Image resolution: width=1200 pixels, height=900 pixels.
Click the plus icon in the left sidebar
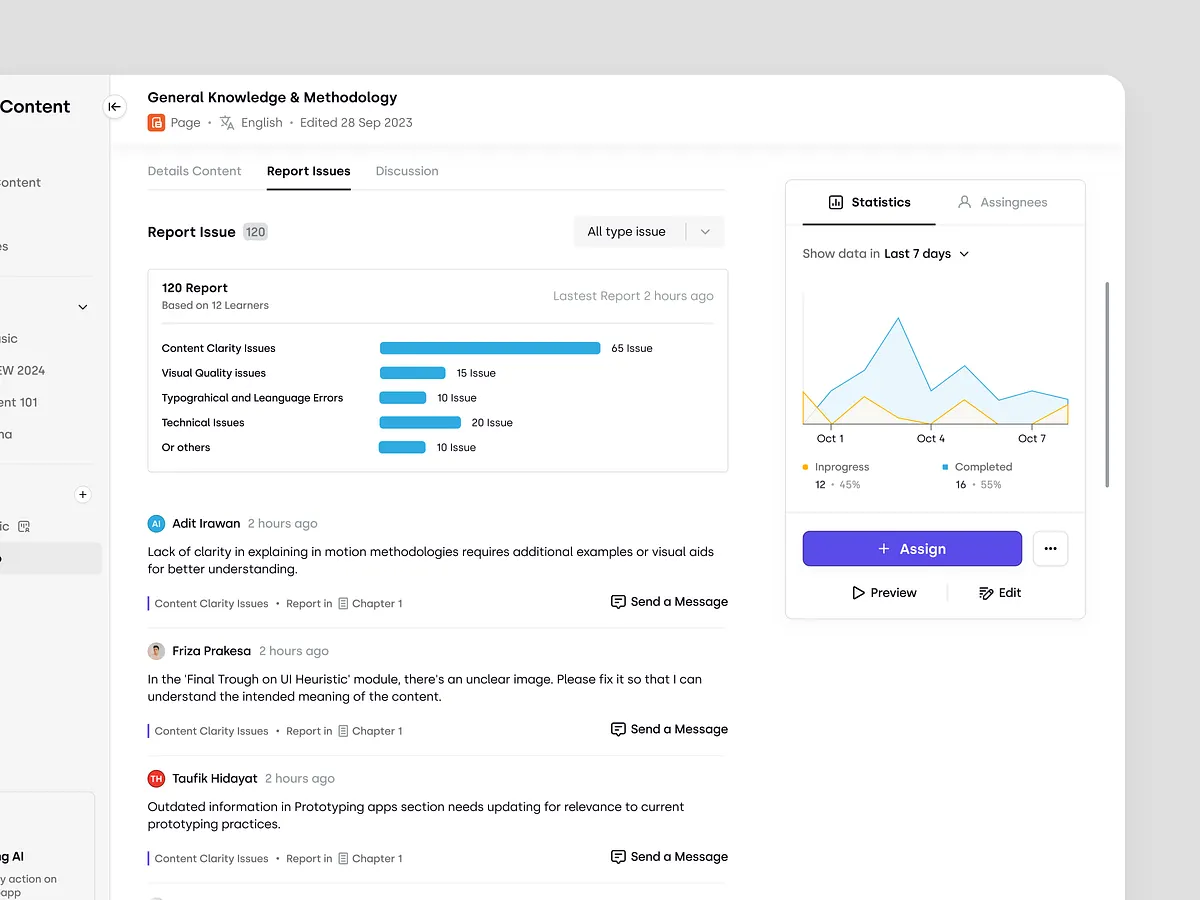point(83,494)
